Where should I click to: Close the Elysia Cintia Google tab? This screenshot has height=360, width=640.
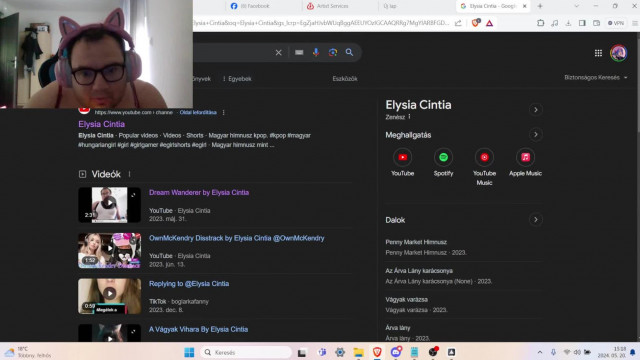click(524, 6)
